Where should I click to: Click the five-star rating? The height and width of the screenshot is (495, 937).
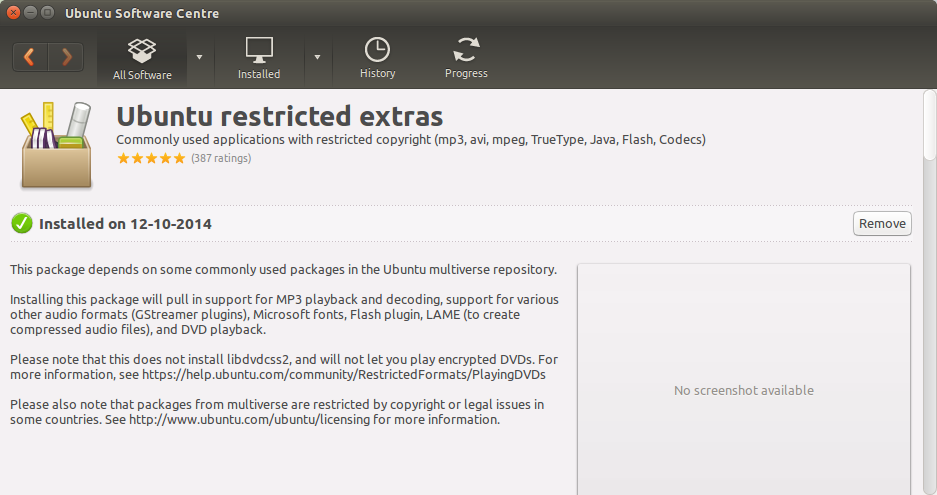click(x=151, y=158)
